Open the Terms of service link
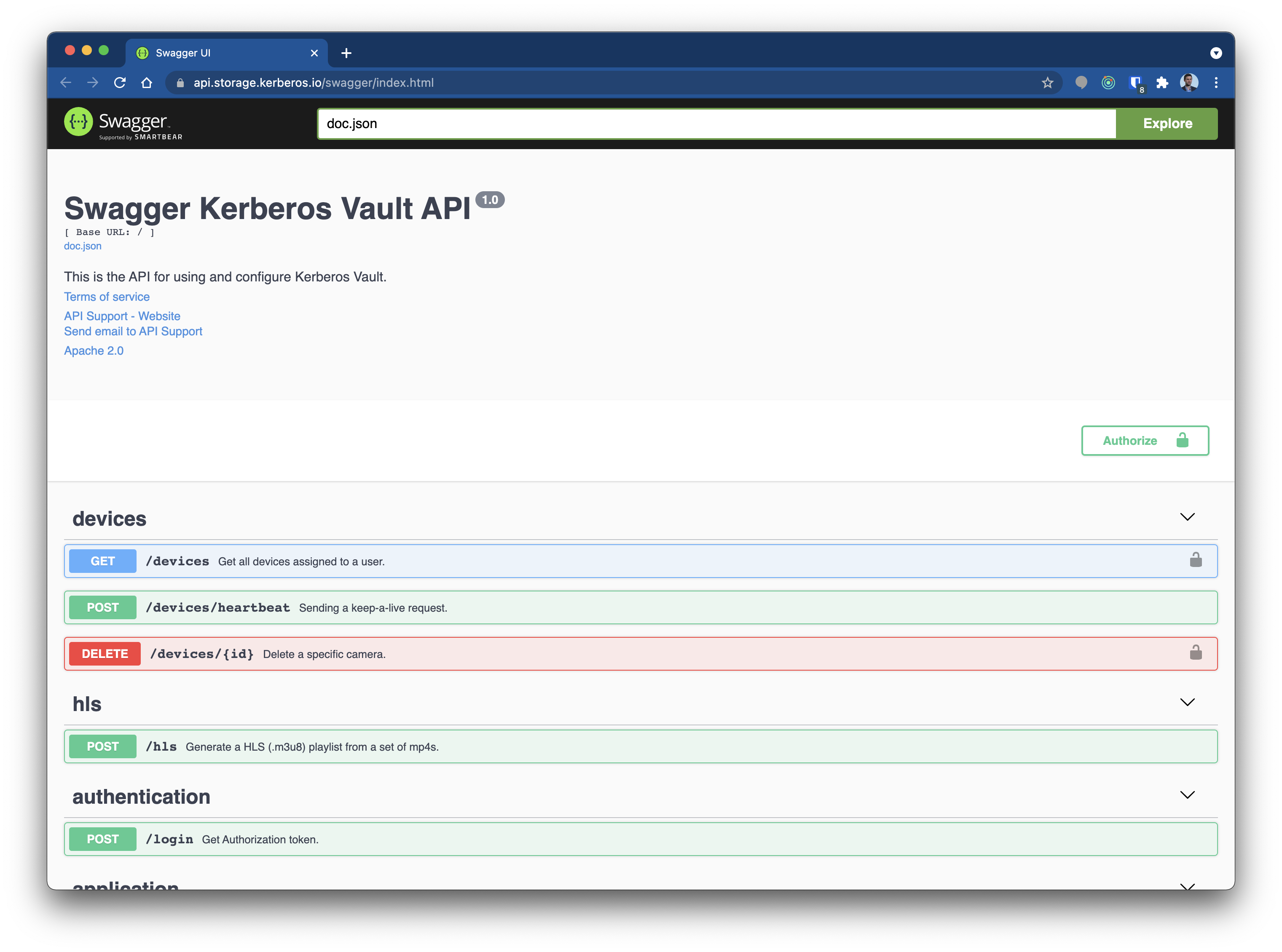1282x952 pixels. (107, 296)
